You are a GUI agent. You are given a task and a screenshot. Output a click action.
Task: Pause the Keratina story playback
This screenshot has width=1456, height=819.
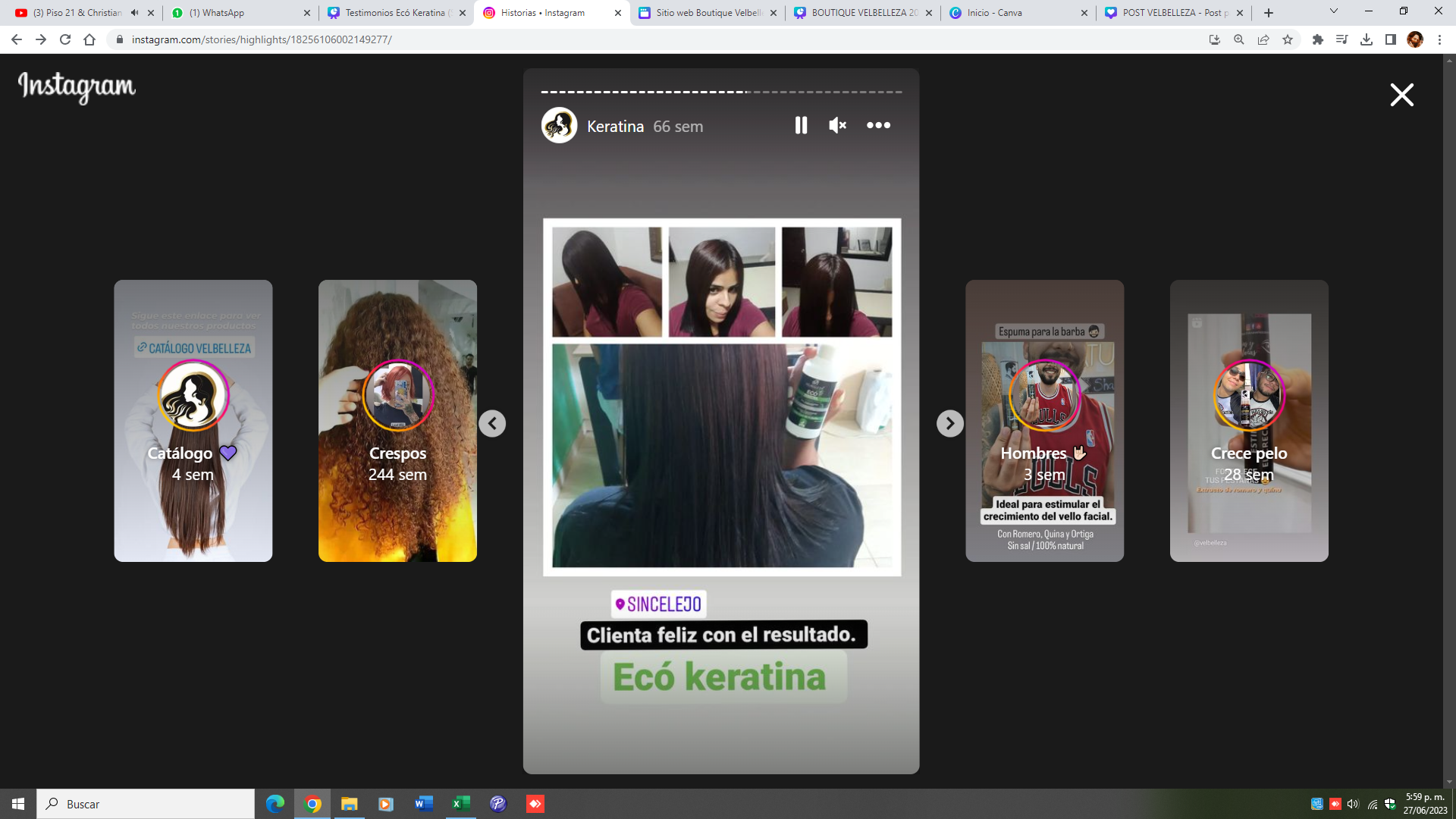801,126
